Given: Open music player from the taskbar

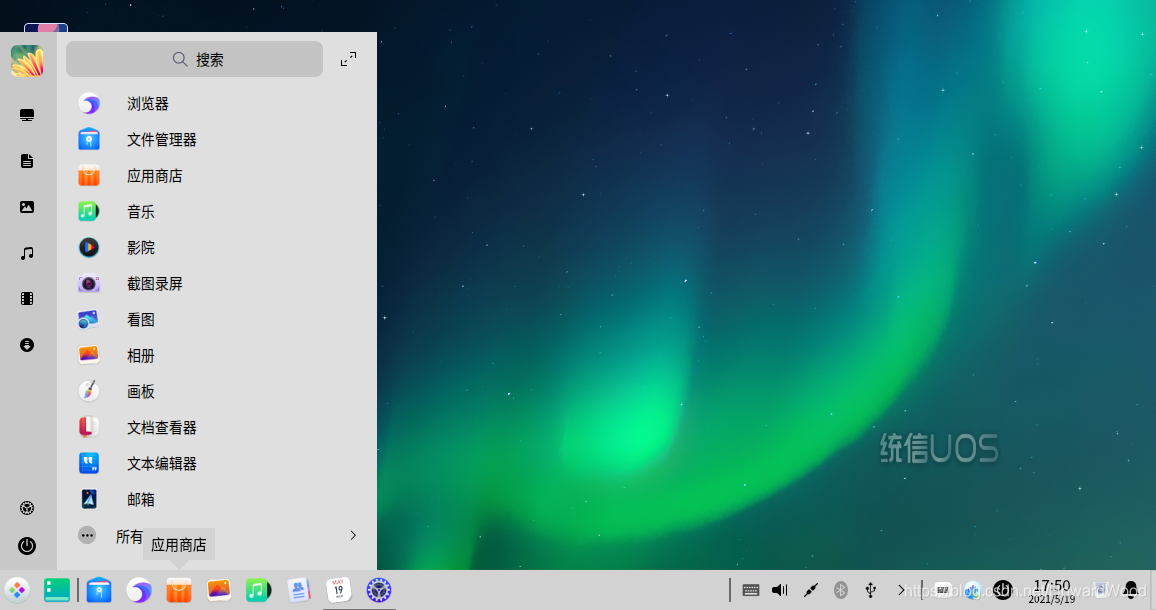Looking at the screenshot, I should [x=259, y=590].
